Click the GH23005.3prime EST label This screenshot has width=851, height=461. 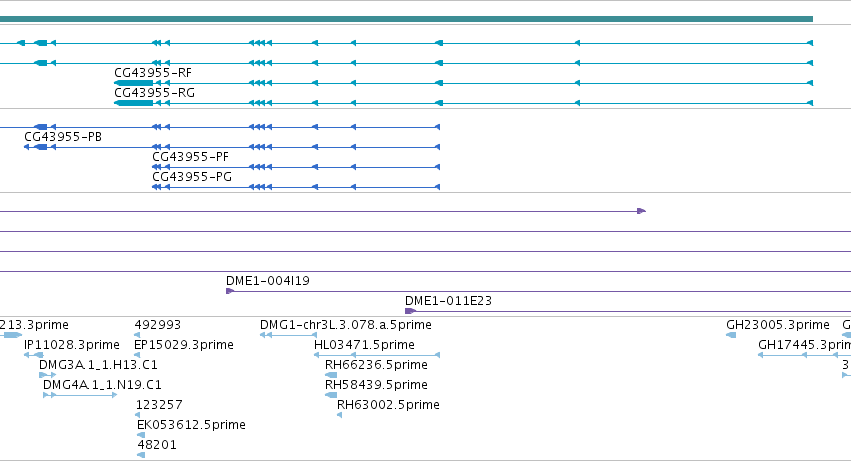[x=778, y=325]
